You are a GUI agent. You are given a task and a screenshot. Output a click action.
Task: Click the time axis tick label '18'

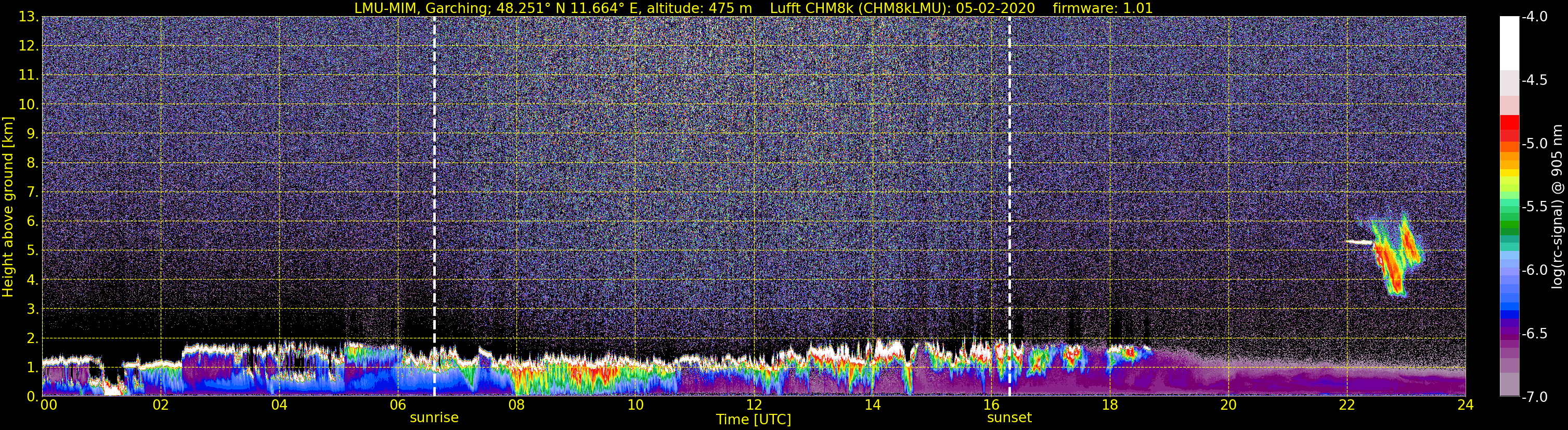[x=1110, y=405]
